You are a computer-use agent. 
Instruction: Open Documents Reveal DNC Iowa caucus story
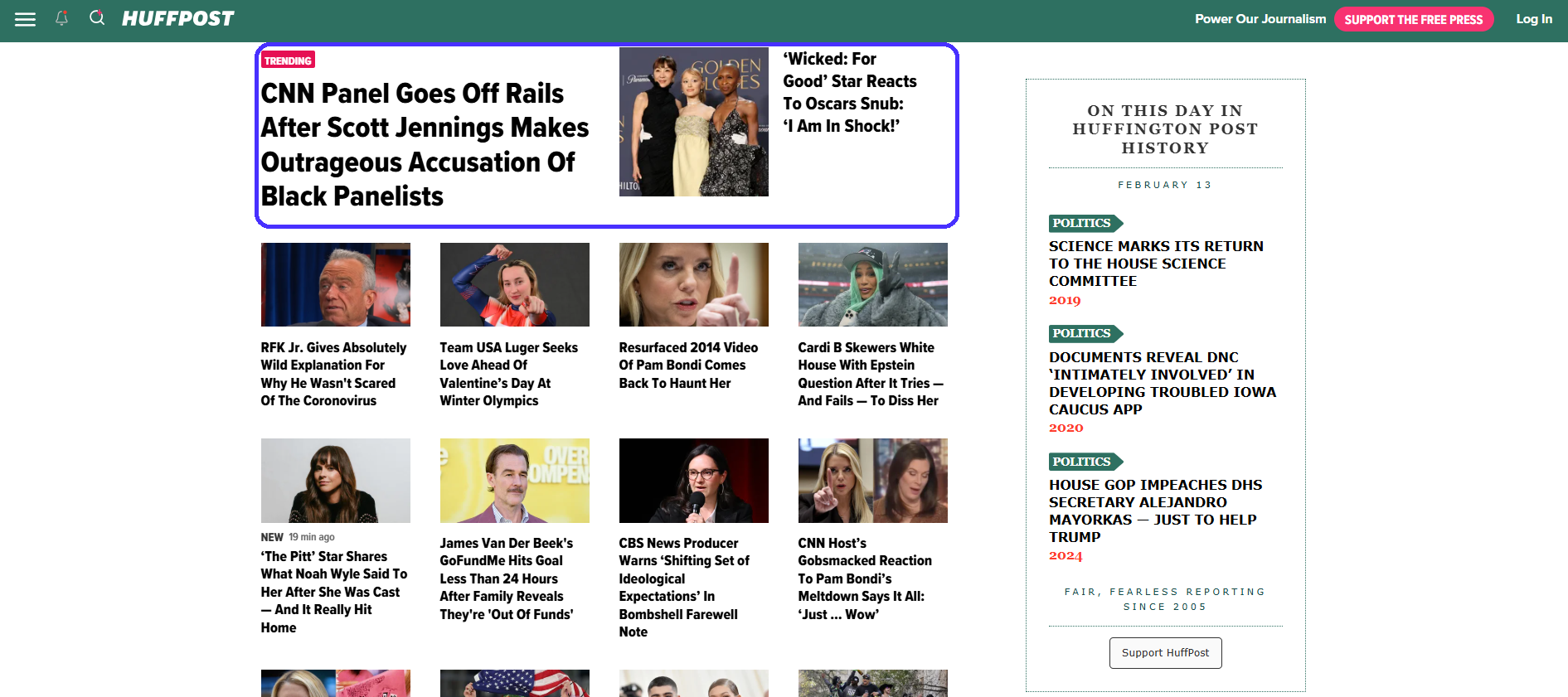(1163, 383)
